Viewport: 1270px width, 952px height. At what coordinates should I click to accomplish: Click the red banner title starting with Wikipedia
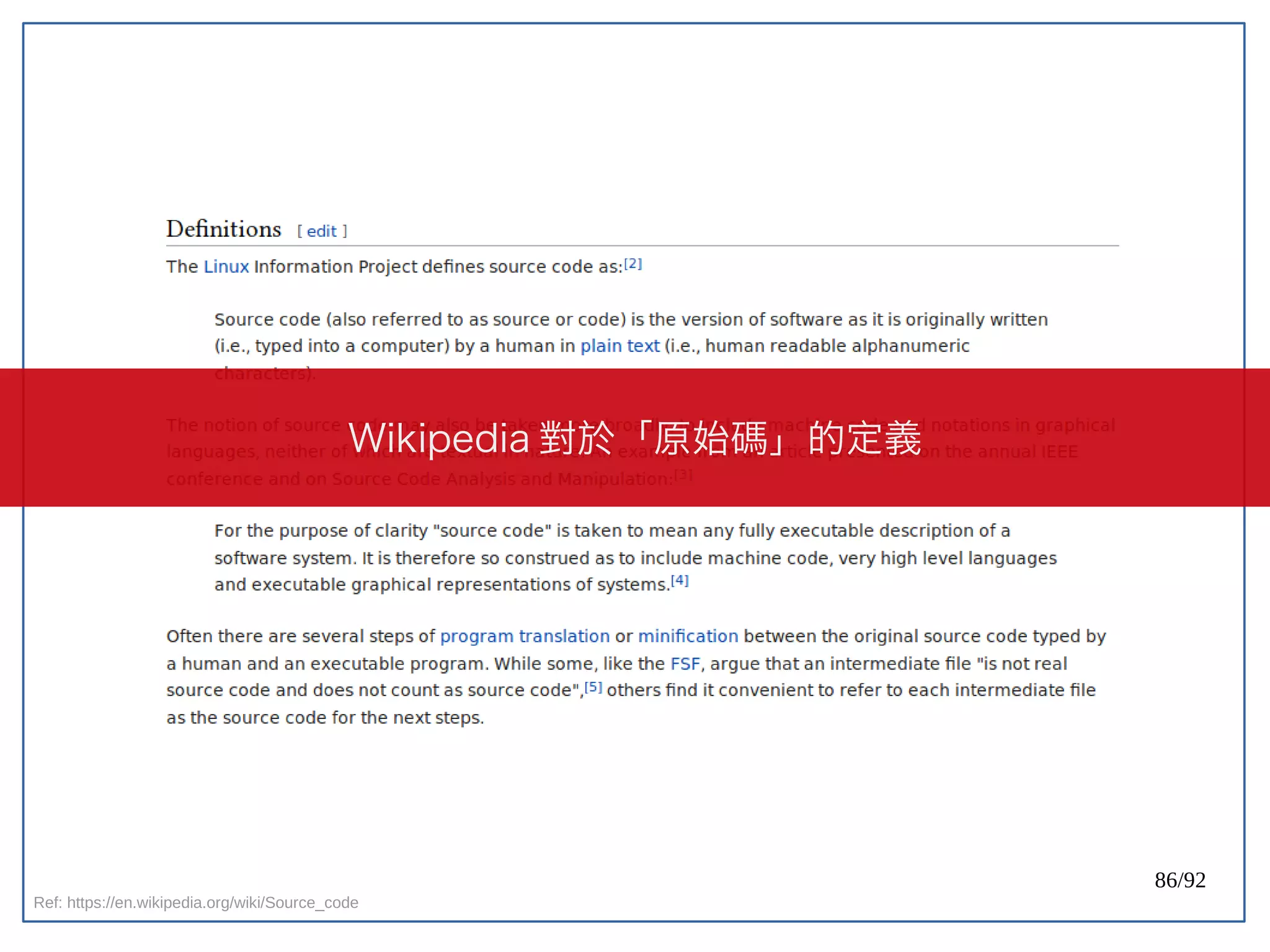coord(635,438)
